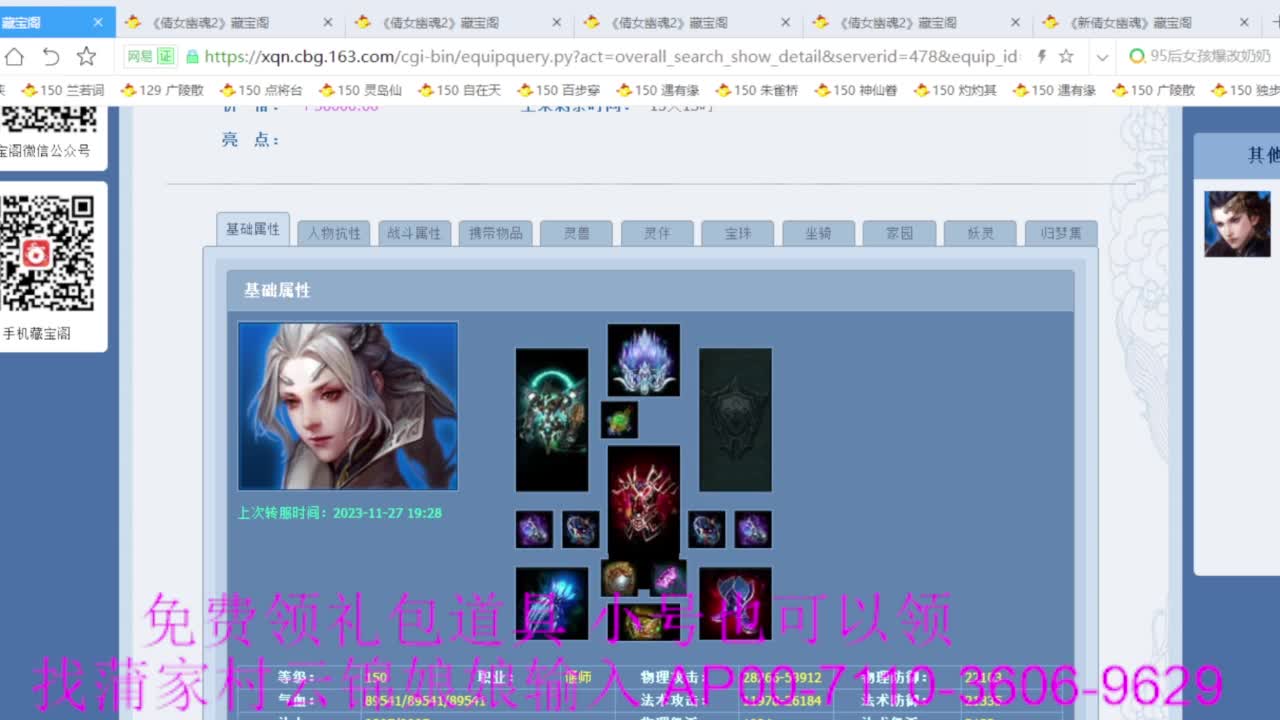This screenshot has height=720, width=1280.
Task: Open the teal necklace equipment icon
Action: tap(553, 418)
